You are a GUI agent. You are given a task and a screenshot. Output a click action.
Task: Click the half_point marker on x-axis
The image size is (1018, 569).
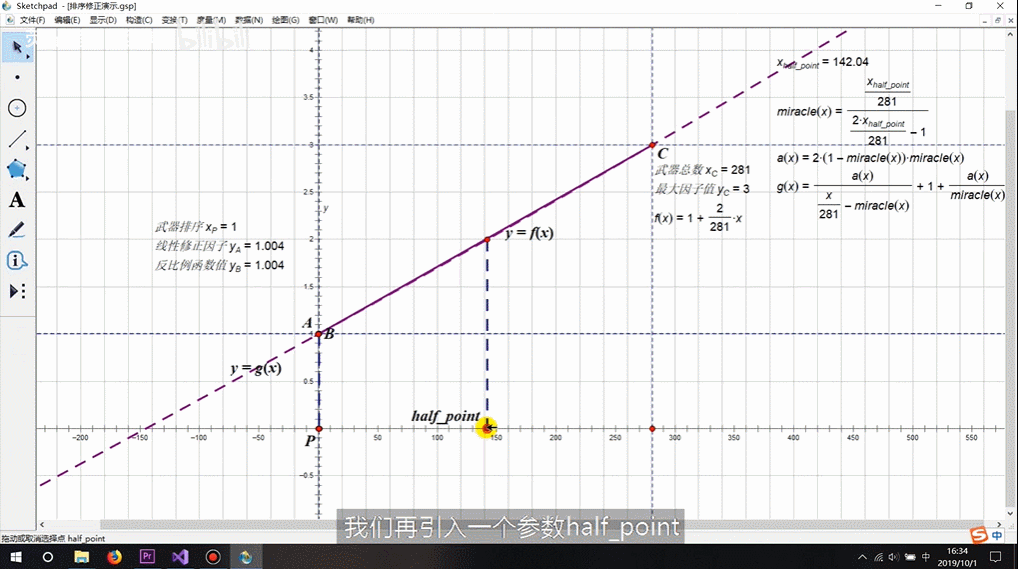click(487, 427)
